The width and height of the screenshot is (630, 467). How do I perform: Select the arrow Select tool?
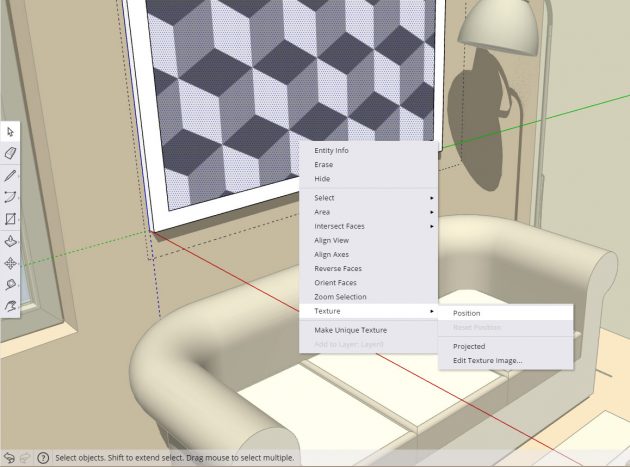tap(11, 131)
